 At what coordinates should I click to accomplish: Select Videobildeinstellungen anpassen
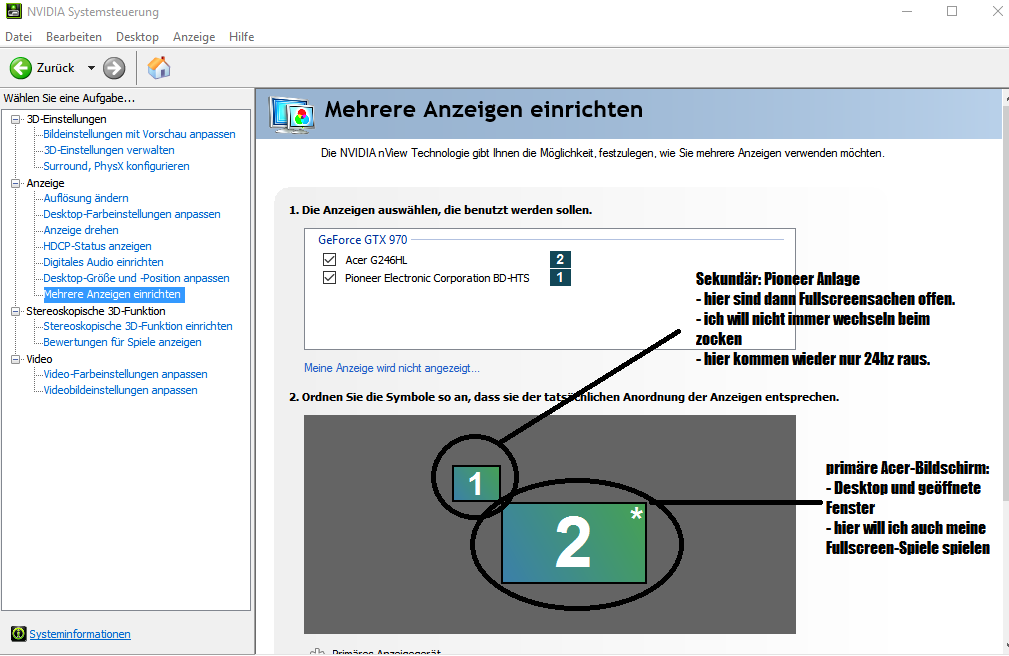pos(120,390)
